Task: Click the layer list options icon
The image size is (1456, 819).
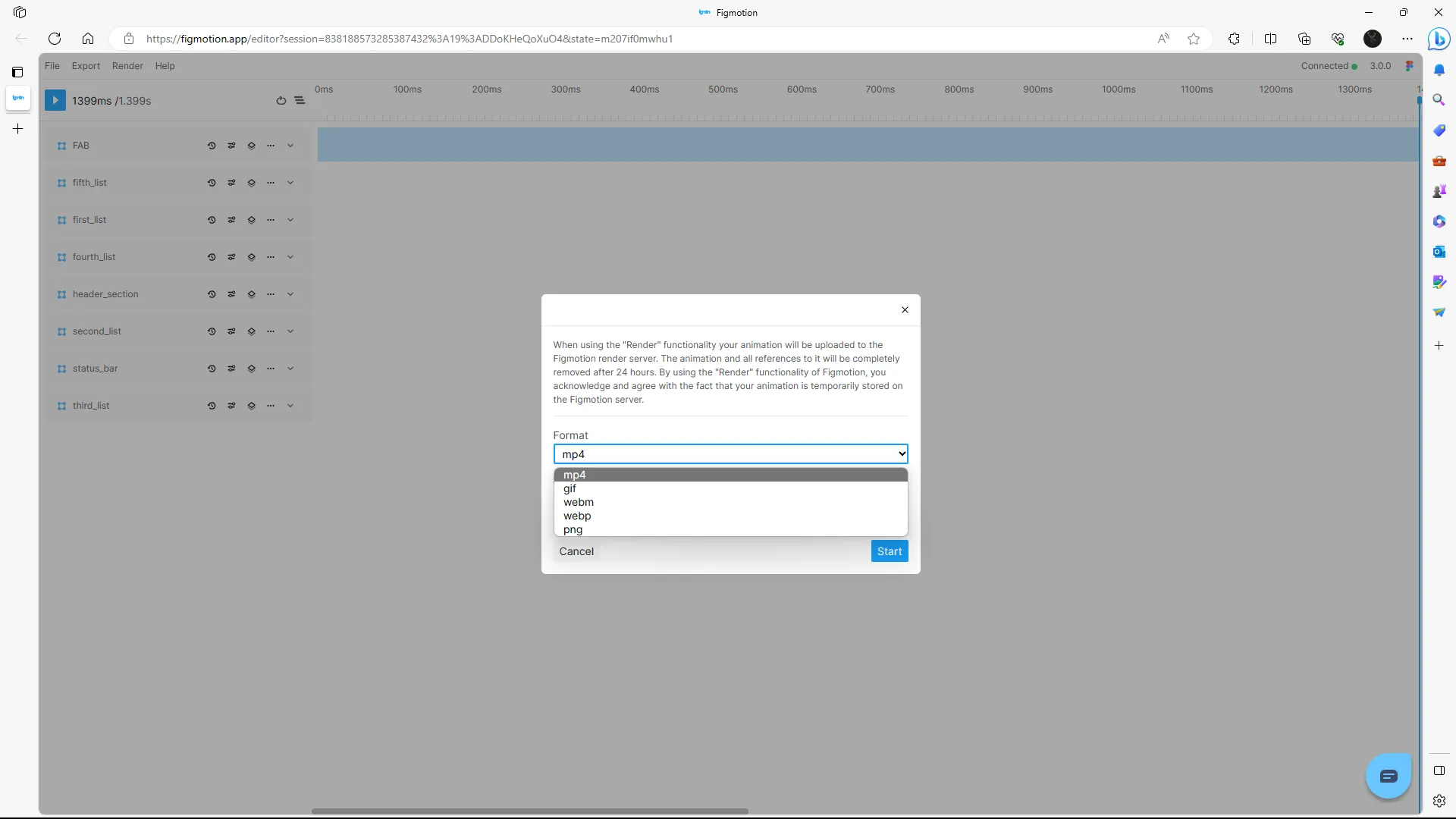Action: coord(300,101)
